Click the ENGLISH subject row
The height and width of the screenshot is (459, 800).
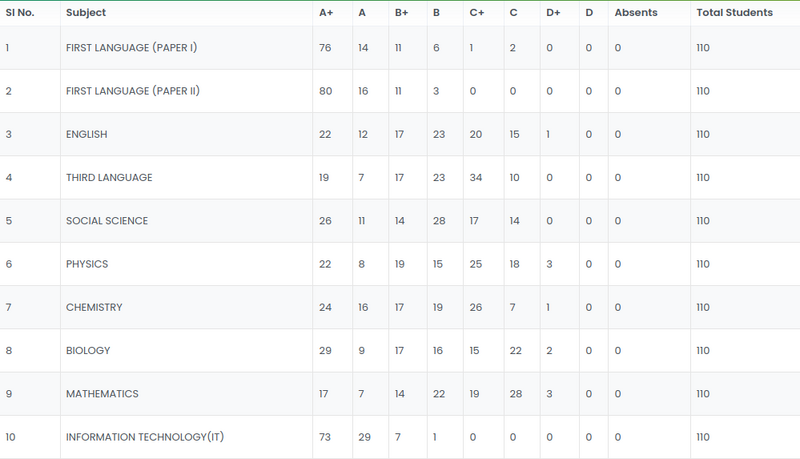point(87,134)
